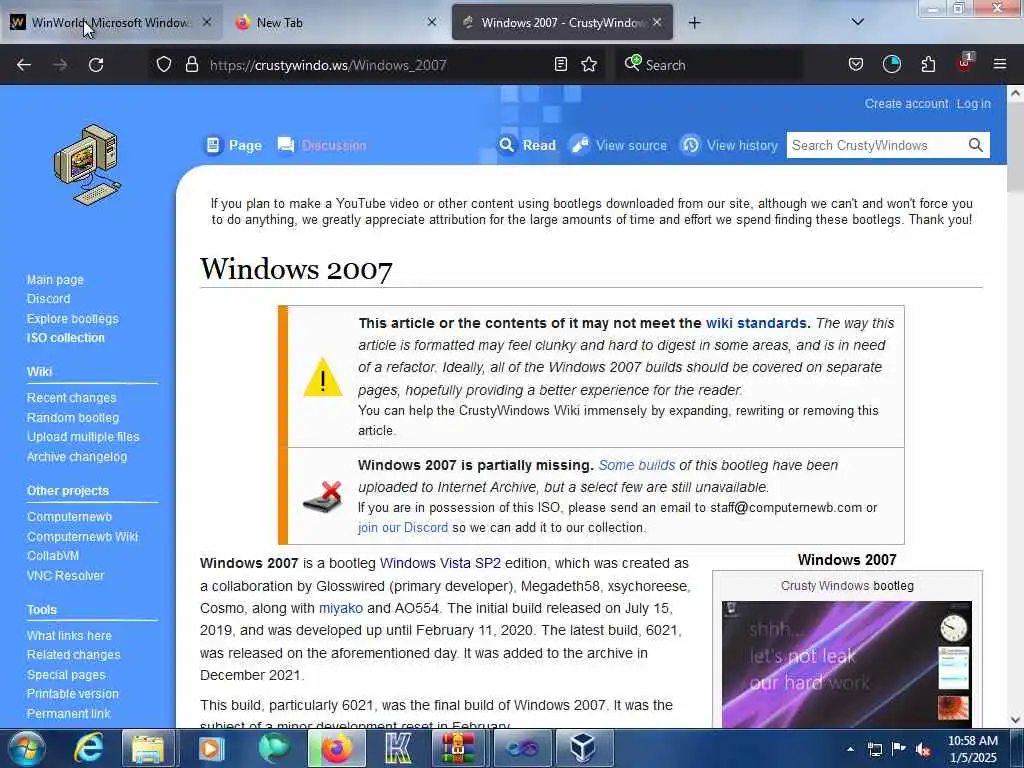Screen dimensions: 1024x768
Task: Open Windows Explorer folder icon in taskbar
Action: (148, 748)
